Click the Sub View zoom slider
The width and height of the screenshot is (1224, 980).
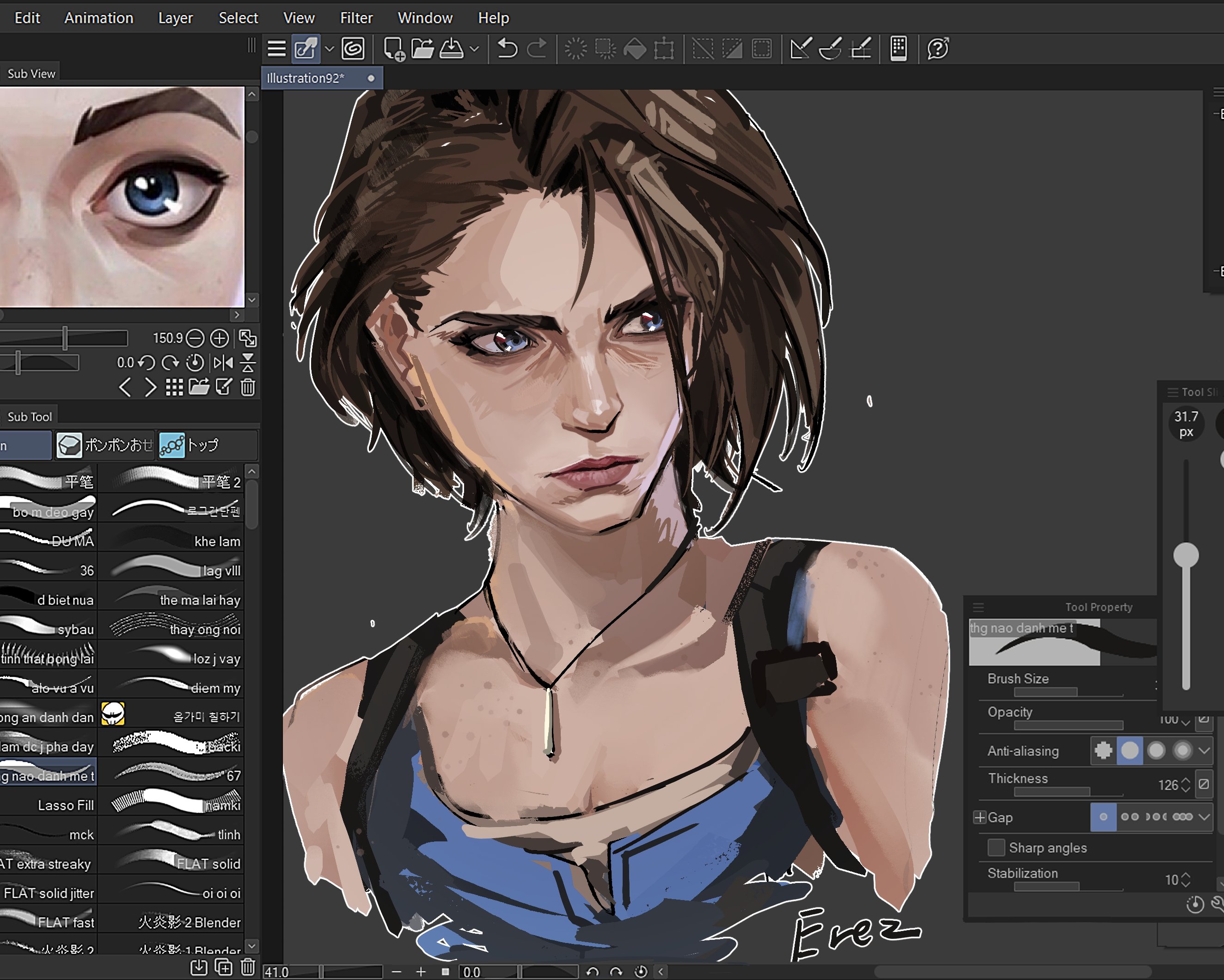(64, 339)
